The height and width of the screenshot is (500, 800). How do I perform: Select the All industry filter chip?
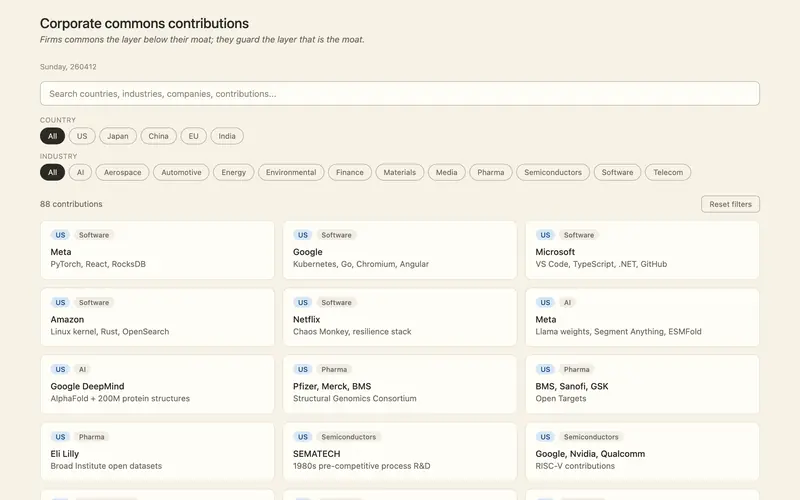(x=53, y=172)
